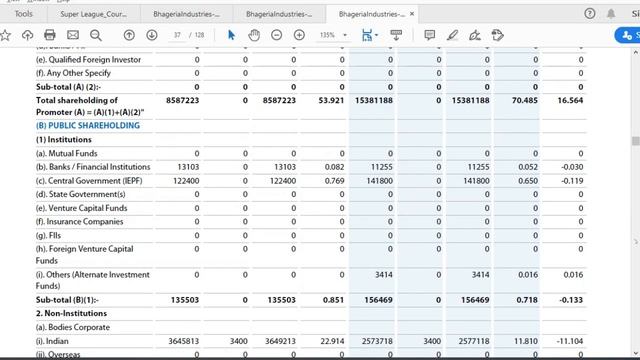The image size is (640, 360).
Task: Click the stamp tool icon
Action: point(498,35)
